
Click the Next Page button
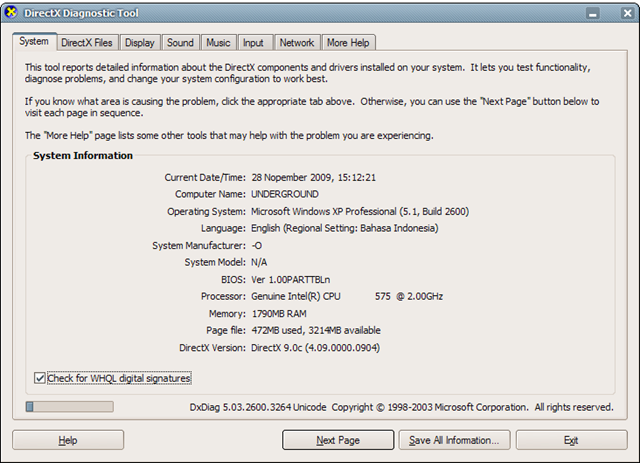338,440
